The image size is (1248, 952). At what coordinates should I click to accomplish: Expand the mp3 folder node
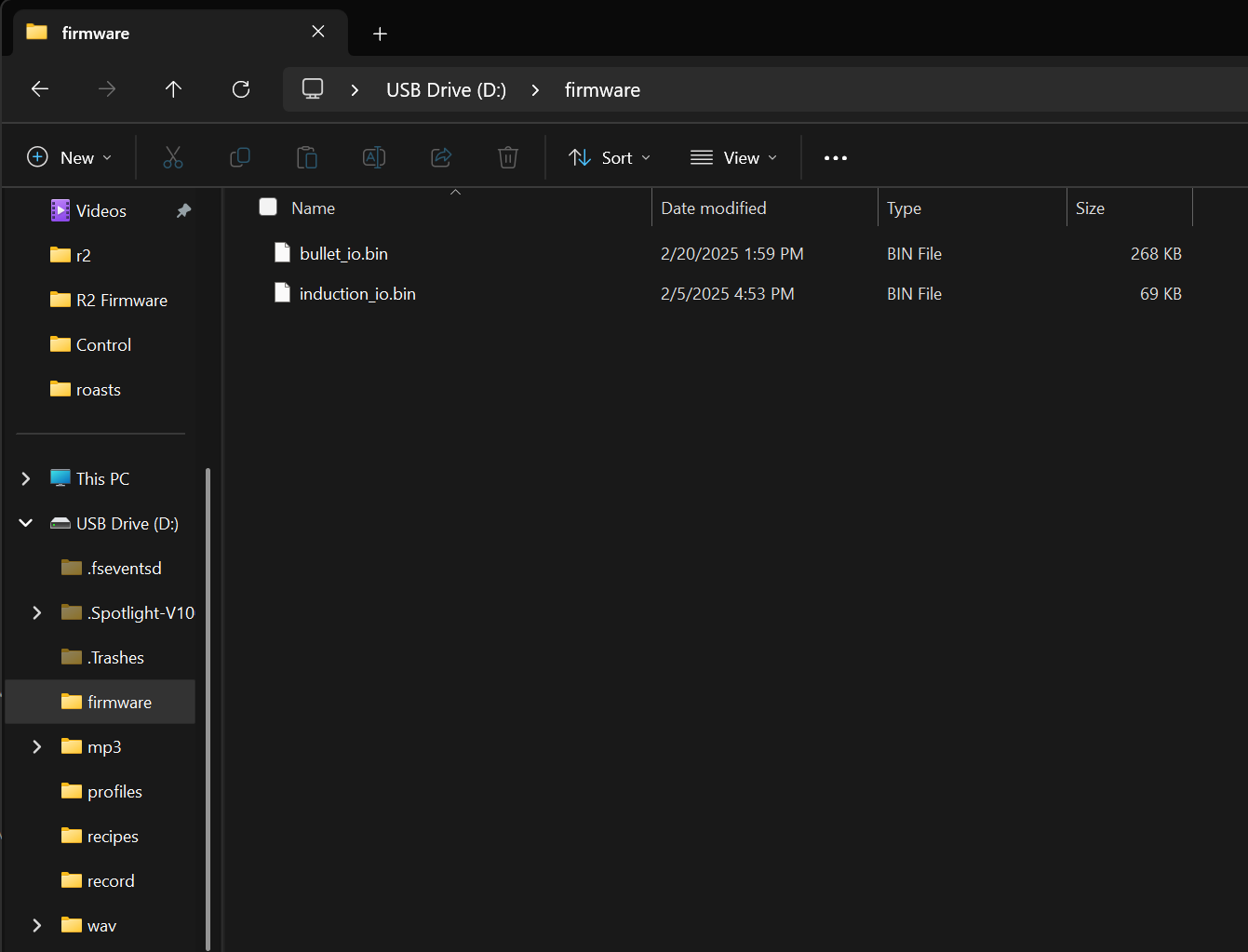click(37, 746)
